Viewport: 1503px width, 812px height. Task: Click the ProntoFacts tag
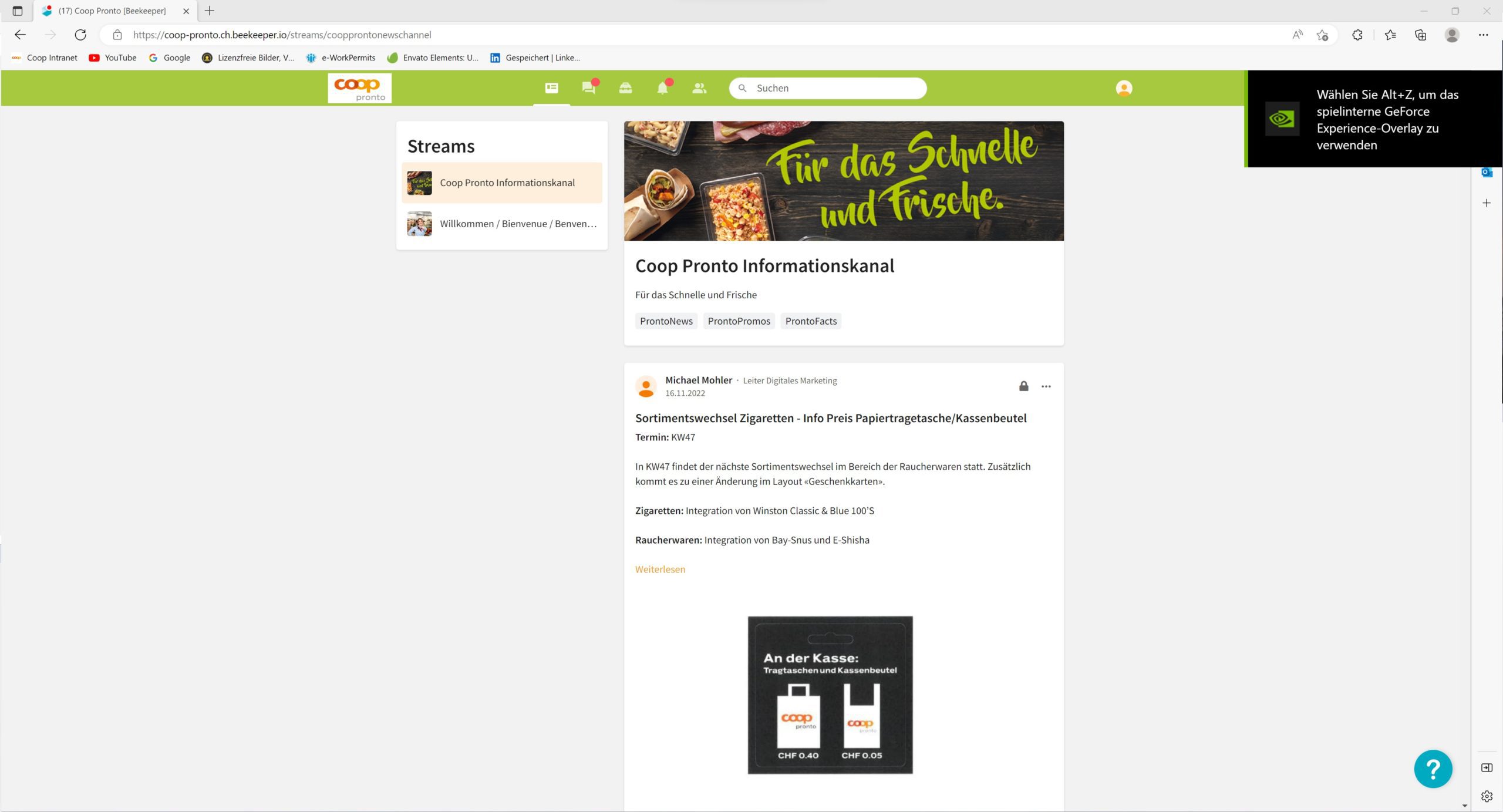[811, 321]
